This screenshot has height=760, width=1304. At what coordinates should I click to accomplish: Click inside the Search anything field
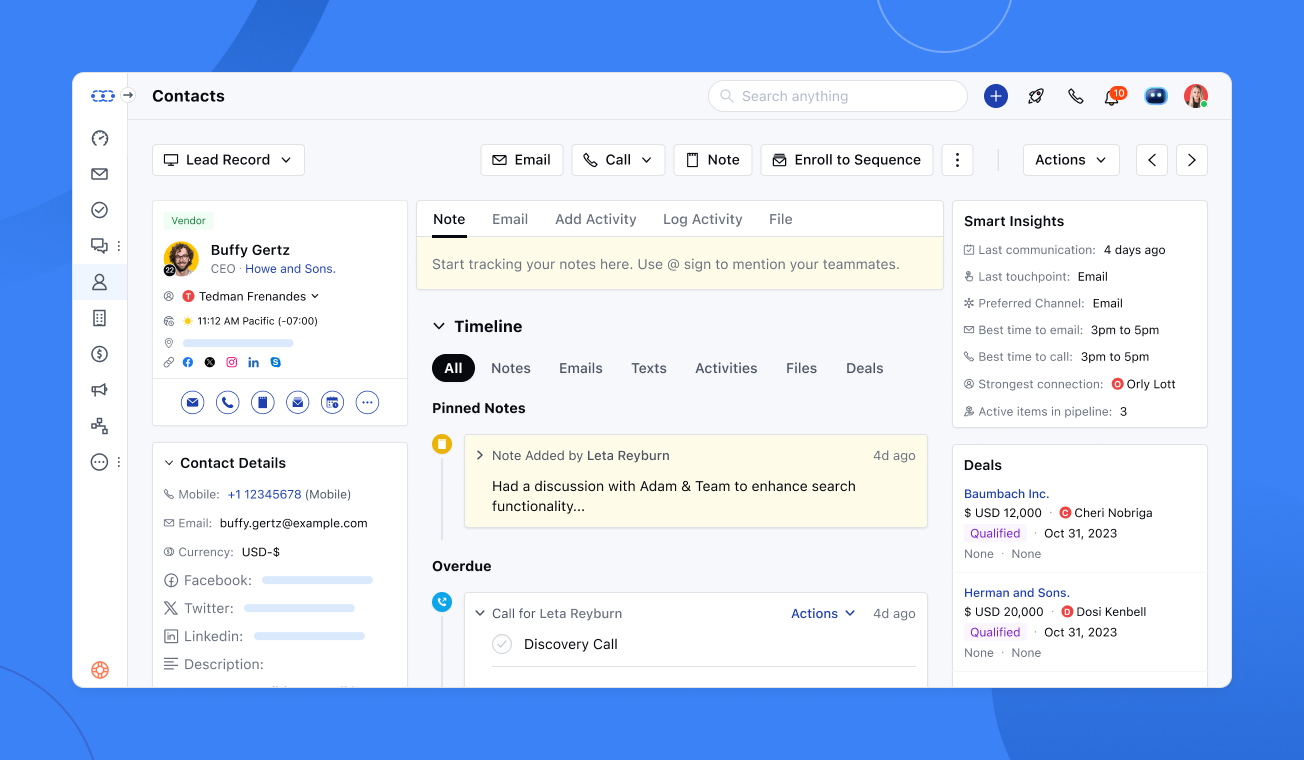(x=837, y=96)
